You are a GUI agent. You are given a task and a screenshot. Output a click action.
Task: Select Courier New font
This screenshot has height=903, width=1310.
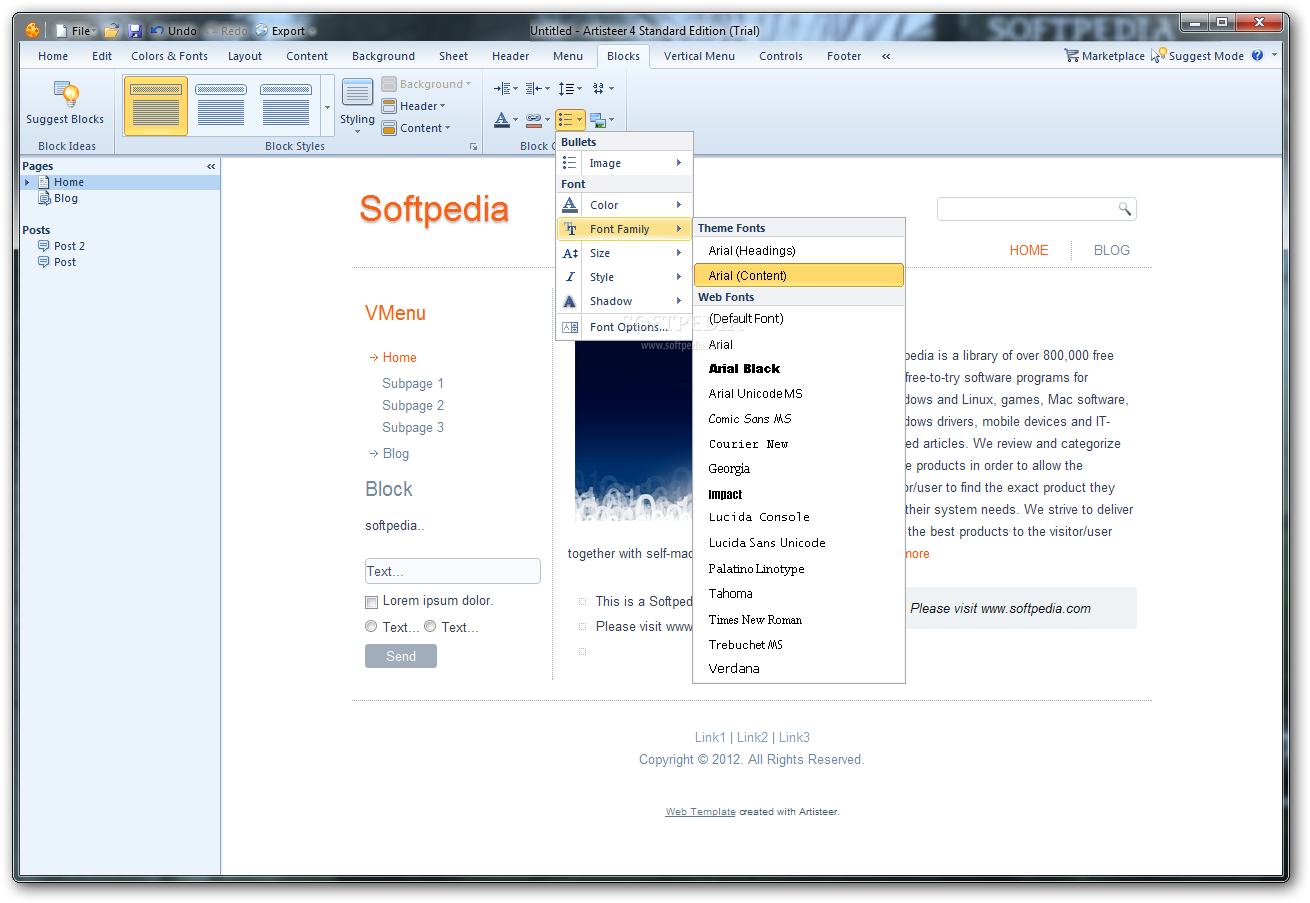(x=799, y=444)
